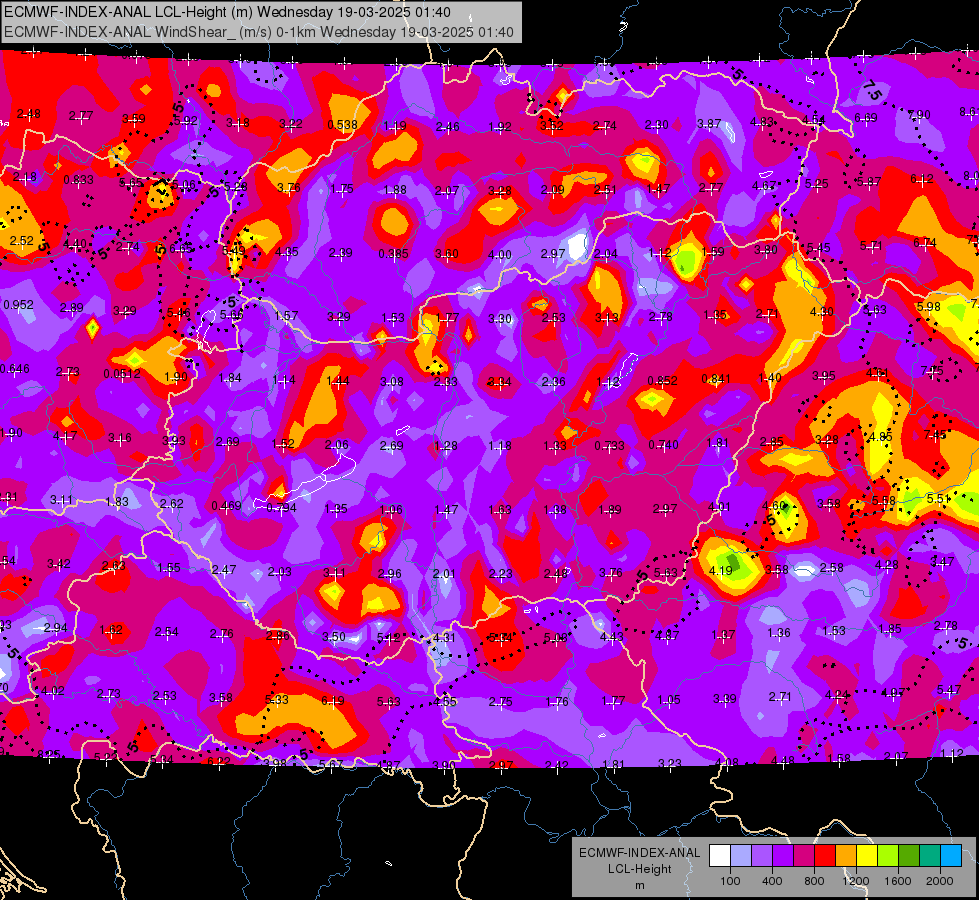Click the wind shear value 0.952

click(19, 305)
